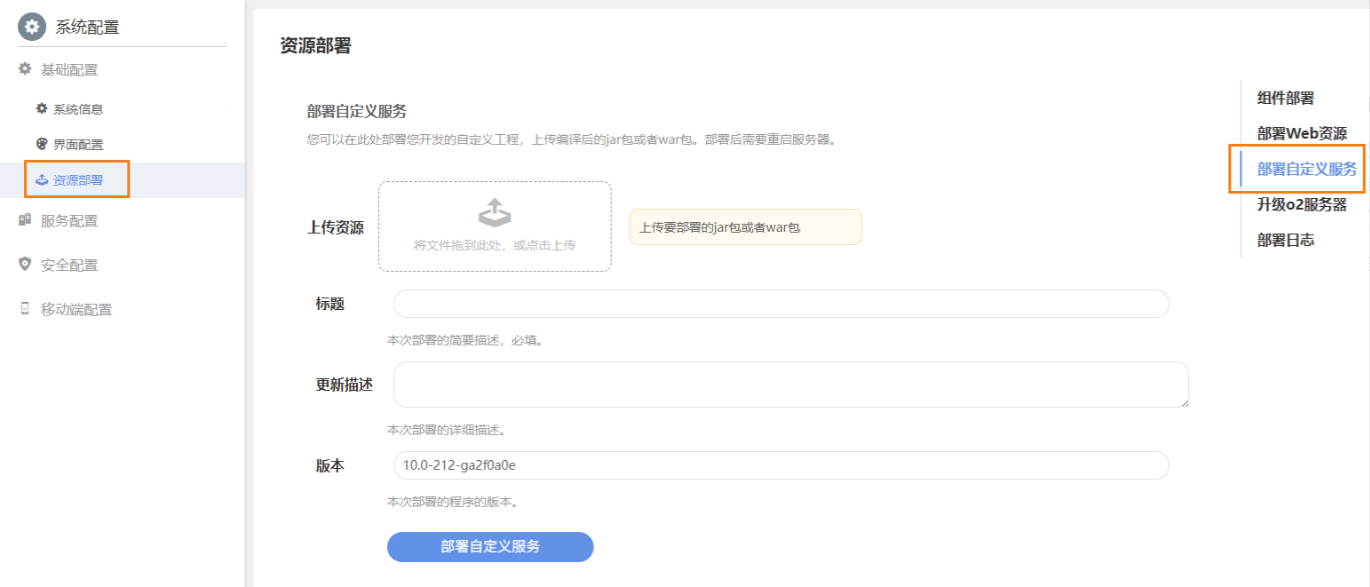Click the upload tray icon in drop zone

click(494, 213)
